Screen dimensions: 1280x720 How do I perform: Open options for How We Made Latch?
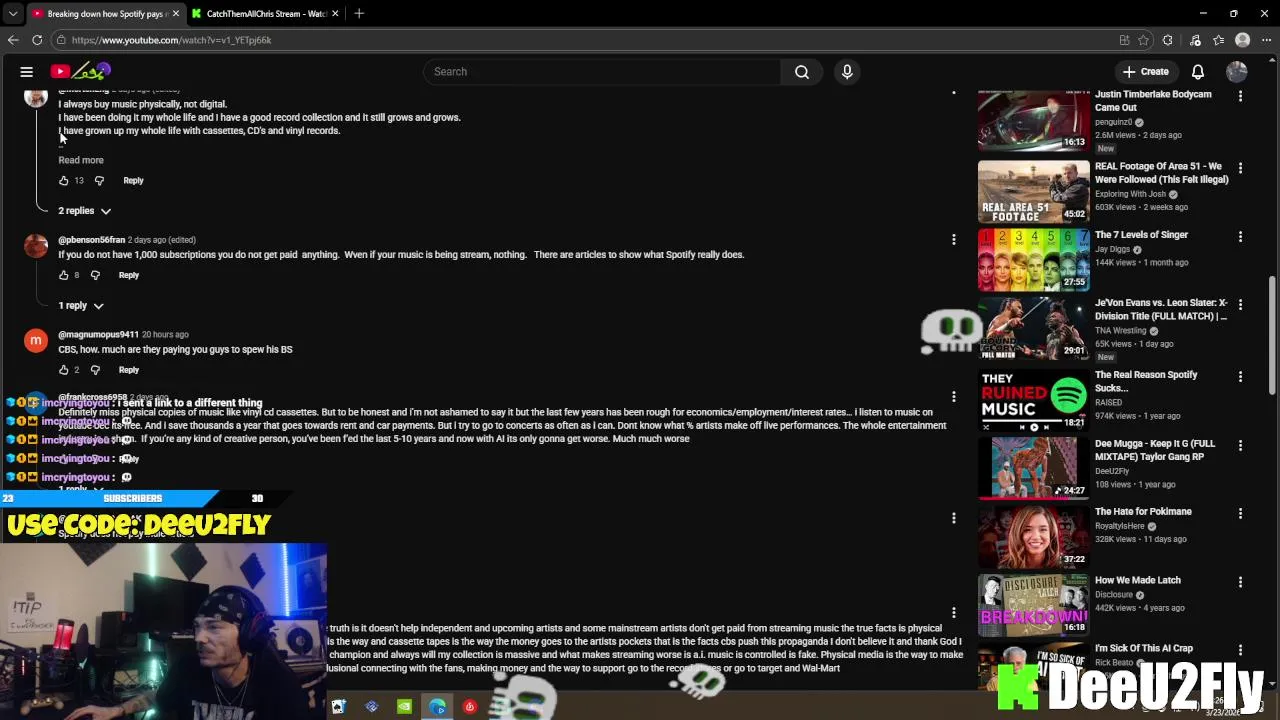click(1241, 582)
